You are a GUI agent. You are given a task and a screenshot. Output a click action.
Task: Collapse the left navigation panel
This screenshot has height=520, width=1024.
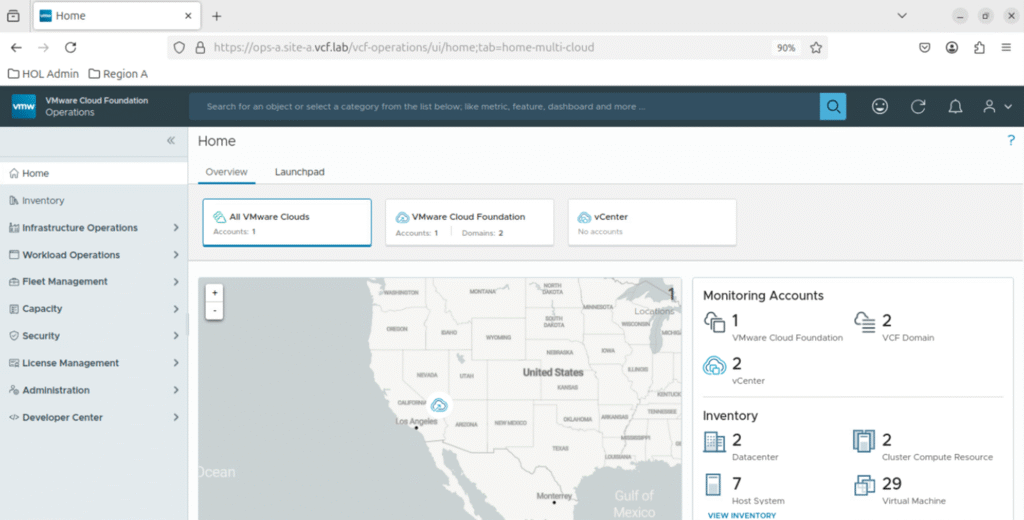click(171, 140)
